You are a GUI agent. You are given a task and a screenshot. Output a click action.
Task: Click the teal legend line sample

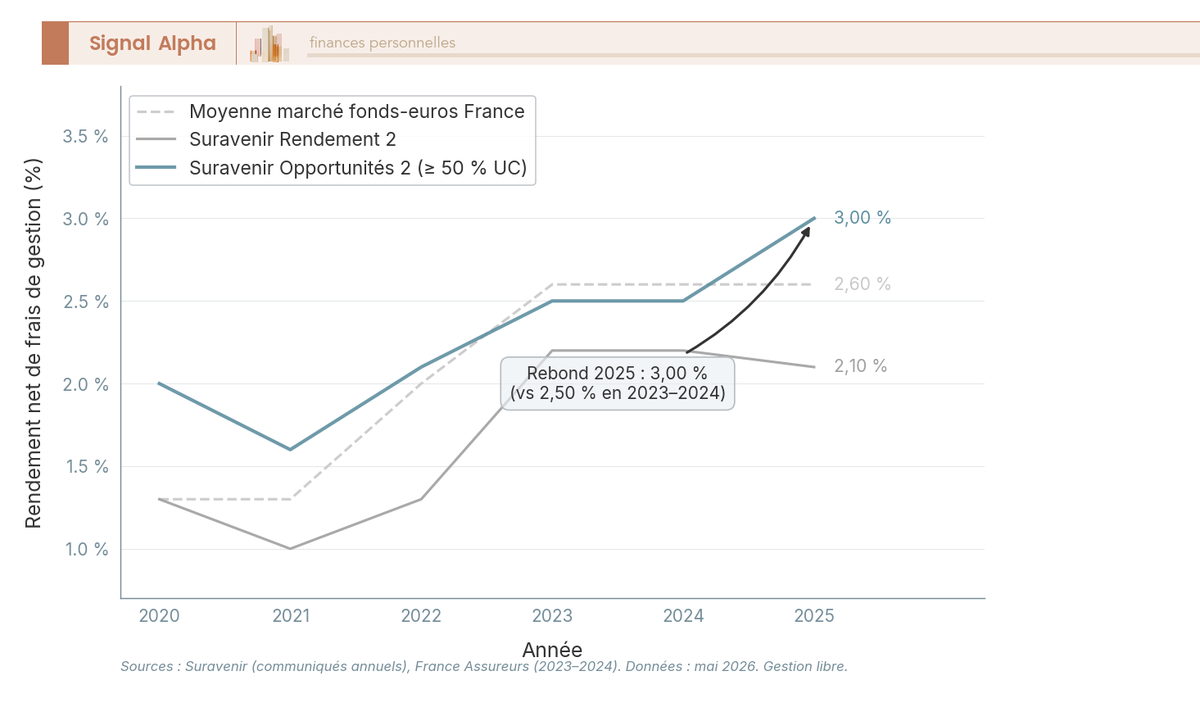tap(155, 168)
